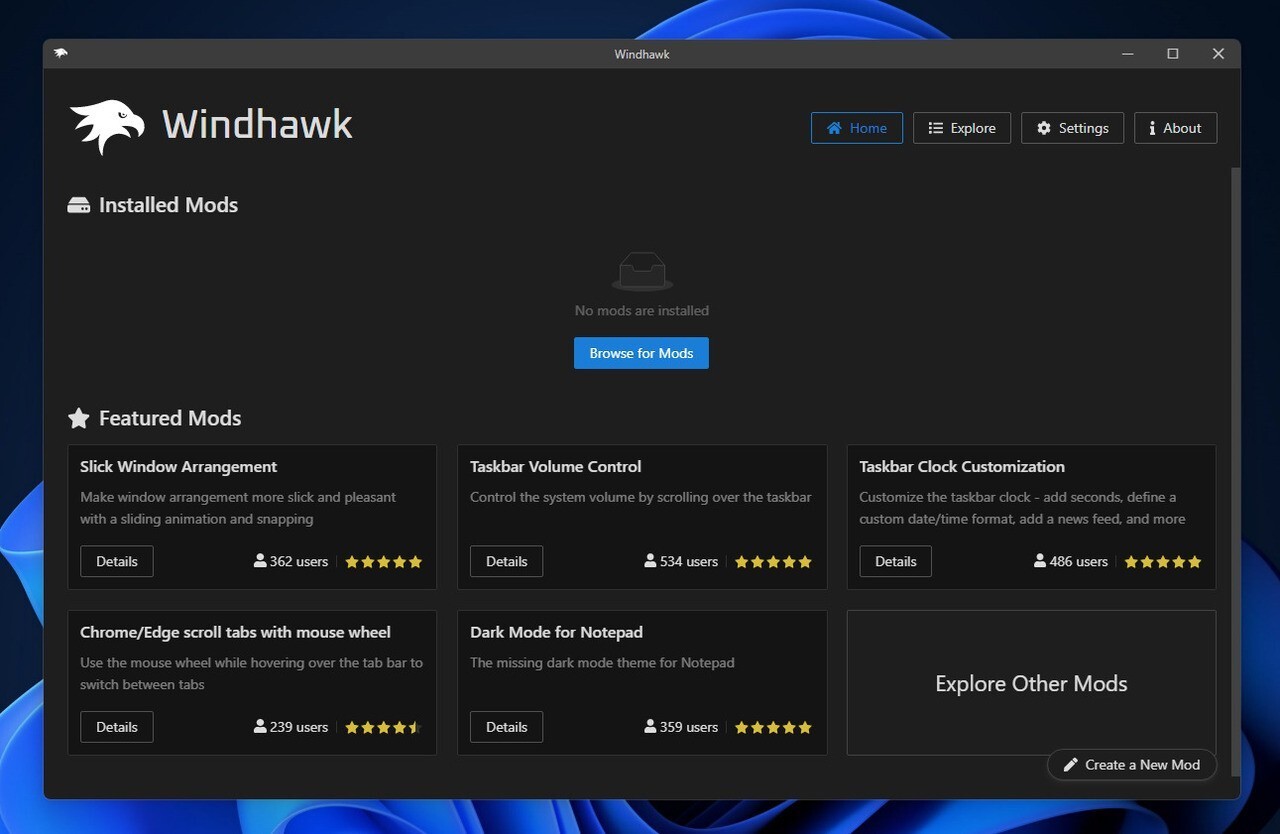Image resolution: width=1280 pixels, height=834 pixels.
Task: Click the user icon beside 239 users
Action: click(260, 726)
